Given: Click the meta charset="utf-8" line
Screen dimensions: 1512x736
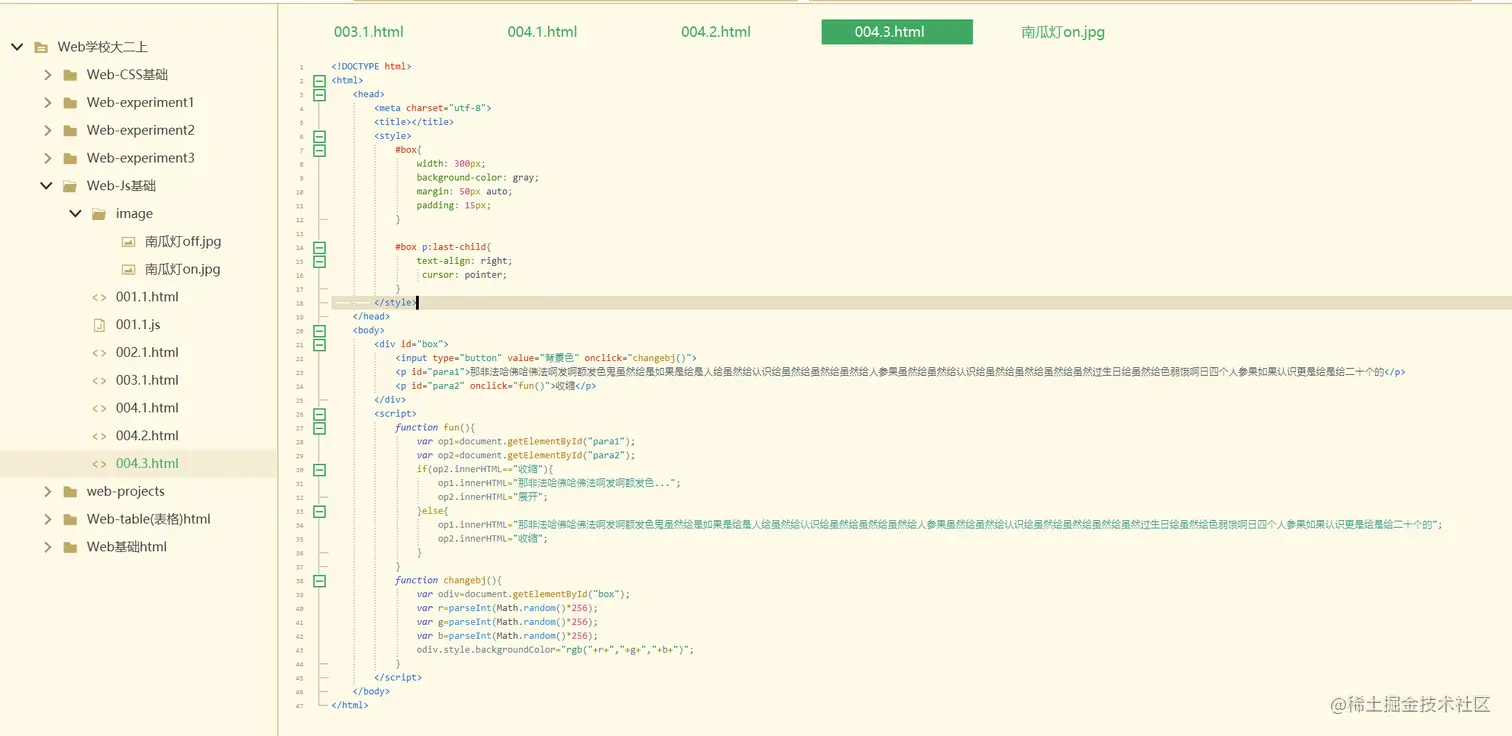Looking at the screenshot, I should [x=433, y=108].
